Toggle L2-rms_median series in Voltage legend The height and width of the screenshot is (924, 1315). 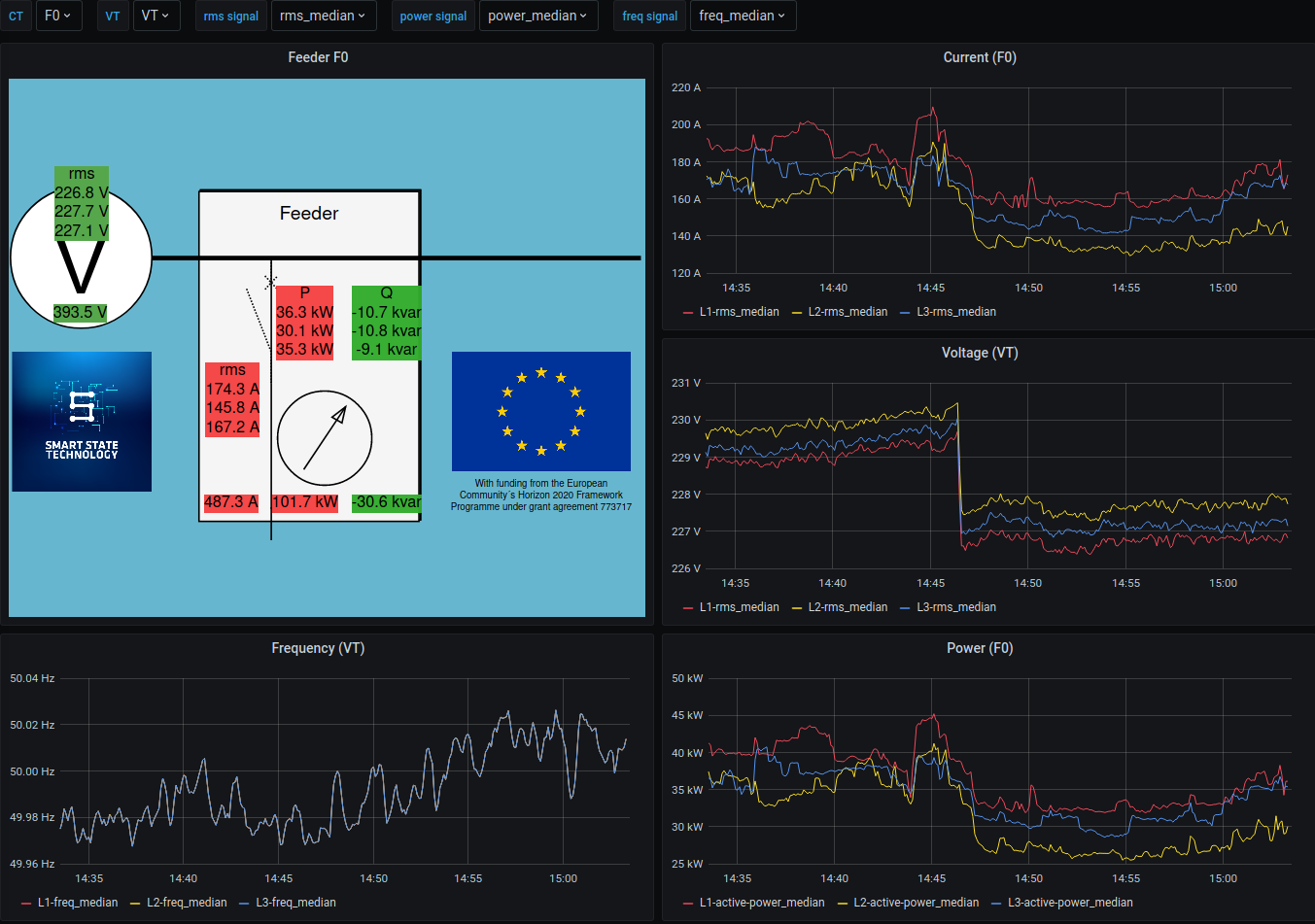coord(848,607)
